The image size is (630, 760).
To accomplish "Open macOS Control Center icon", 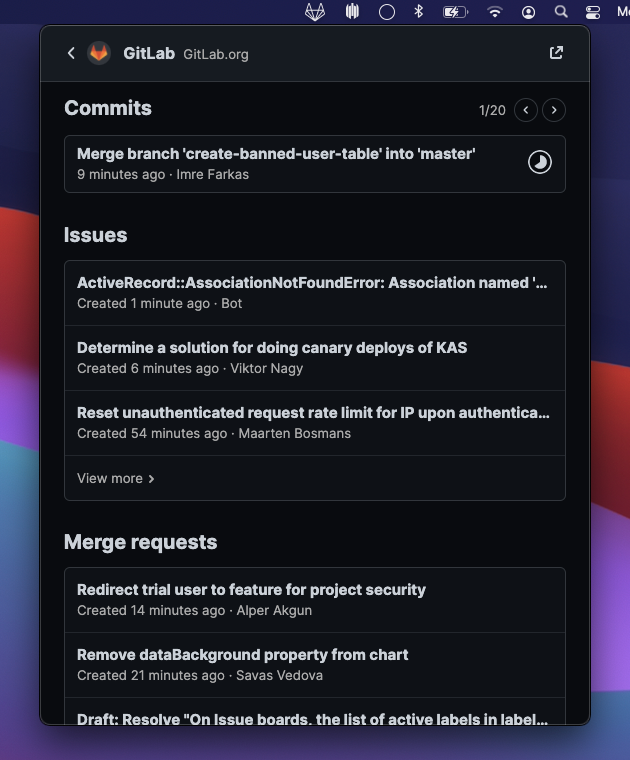I will (x=593, y=12).
